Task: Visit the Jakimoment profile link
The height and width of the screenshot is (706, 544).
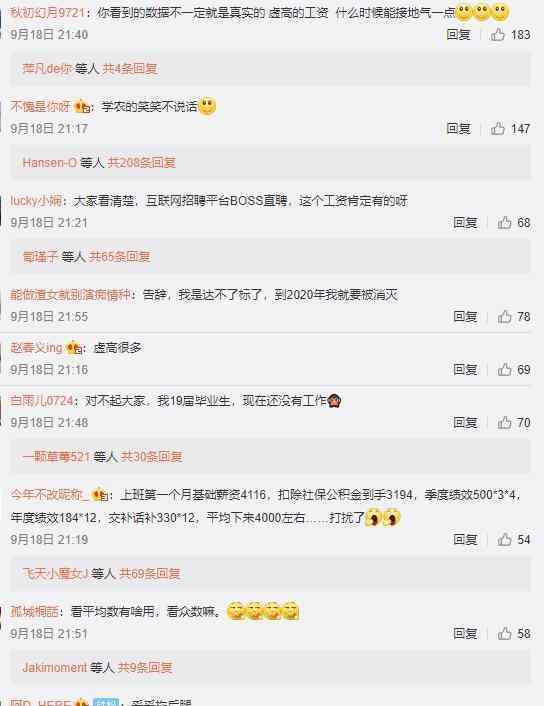Action: pyautogui.click(x=54, y=668)
